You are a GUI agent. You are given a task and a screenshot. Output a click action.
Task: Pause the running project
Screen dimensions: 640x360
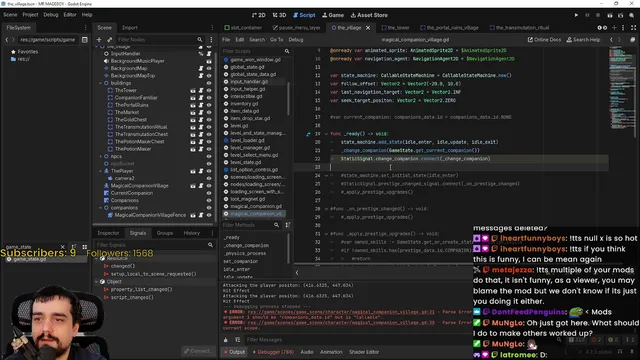click(587, 15)
